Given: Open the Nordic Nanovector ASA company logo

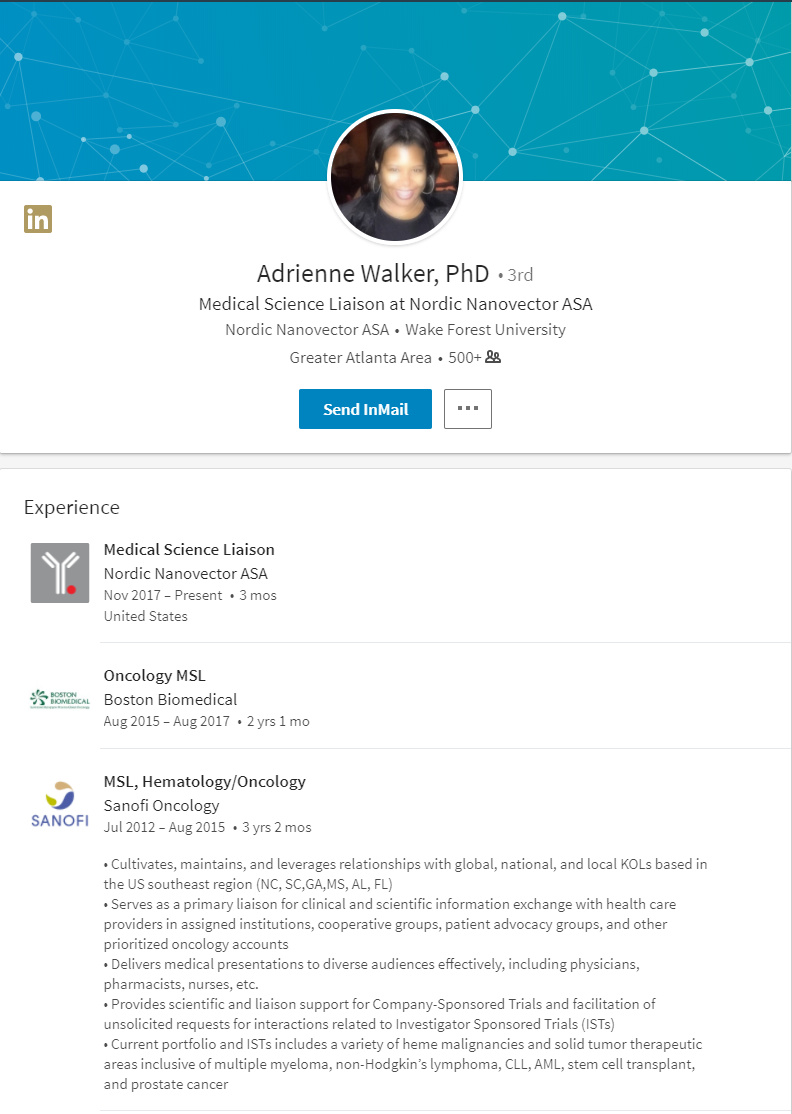Looking at the screenshot, I should point(60,573).
